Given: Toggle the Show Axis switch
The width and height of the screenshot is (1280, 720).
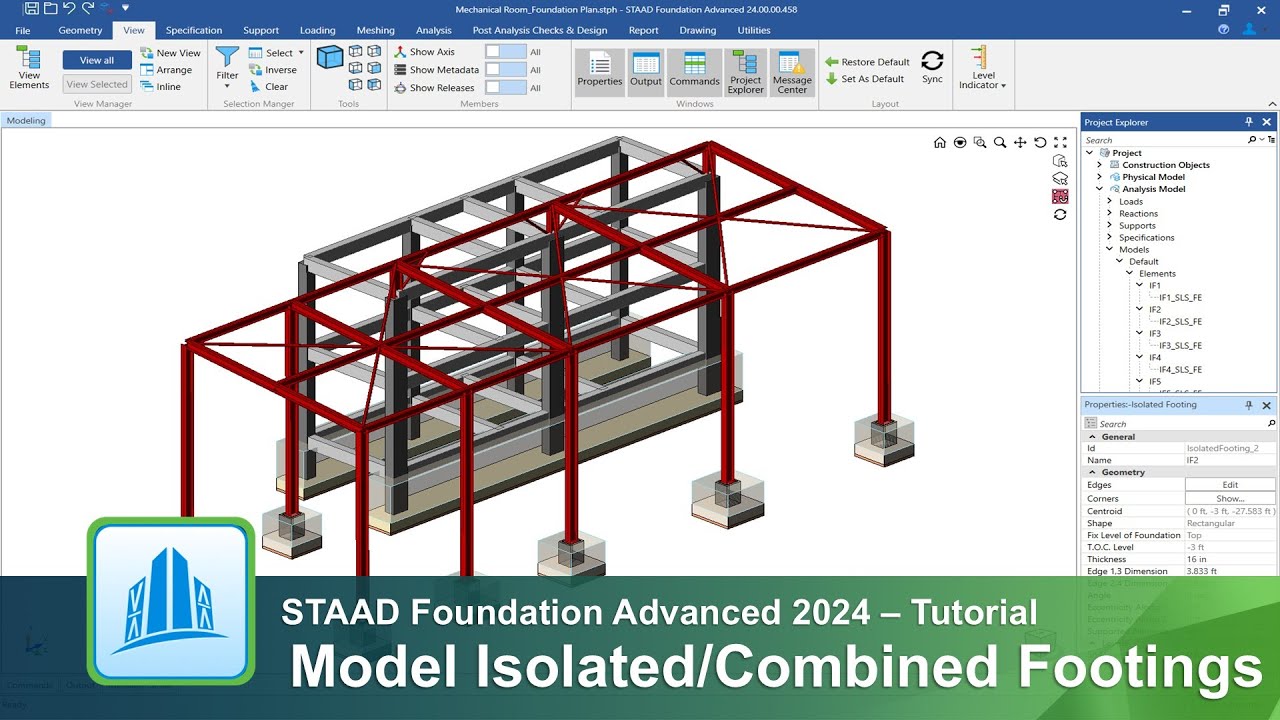Looking at the screenshot, I should point(506,52).
